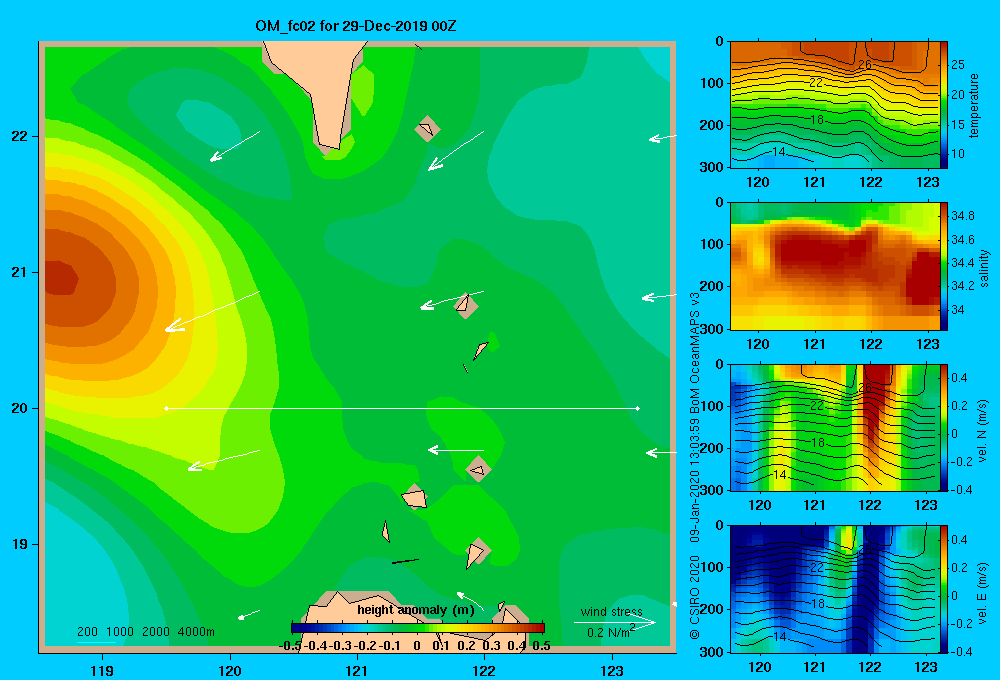
Task: Click the 10 tick on temperature colorbar
Action: pyautogui.click(x=958, y=154)
